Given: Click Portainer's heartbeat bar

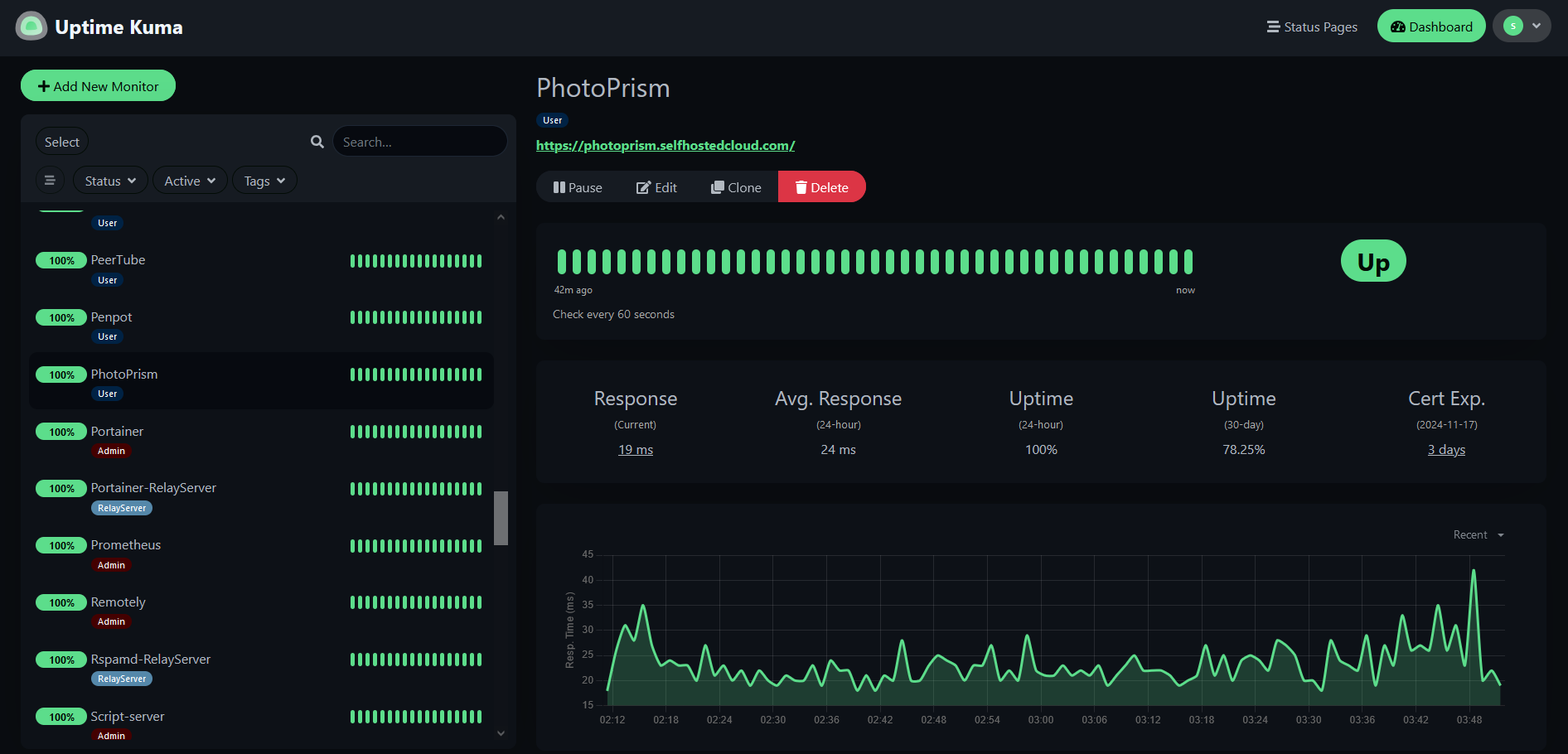Looking at the screenshot, I should pos(416,432).
